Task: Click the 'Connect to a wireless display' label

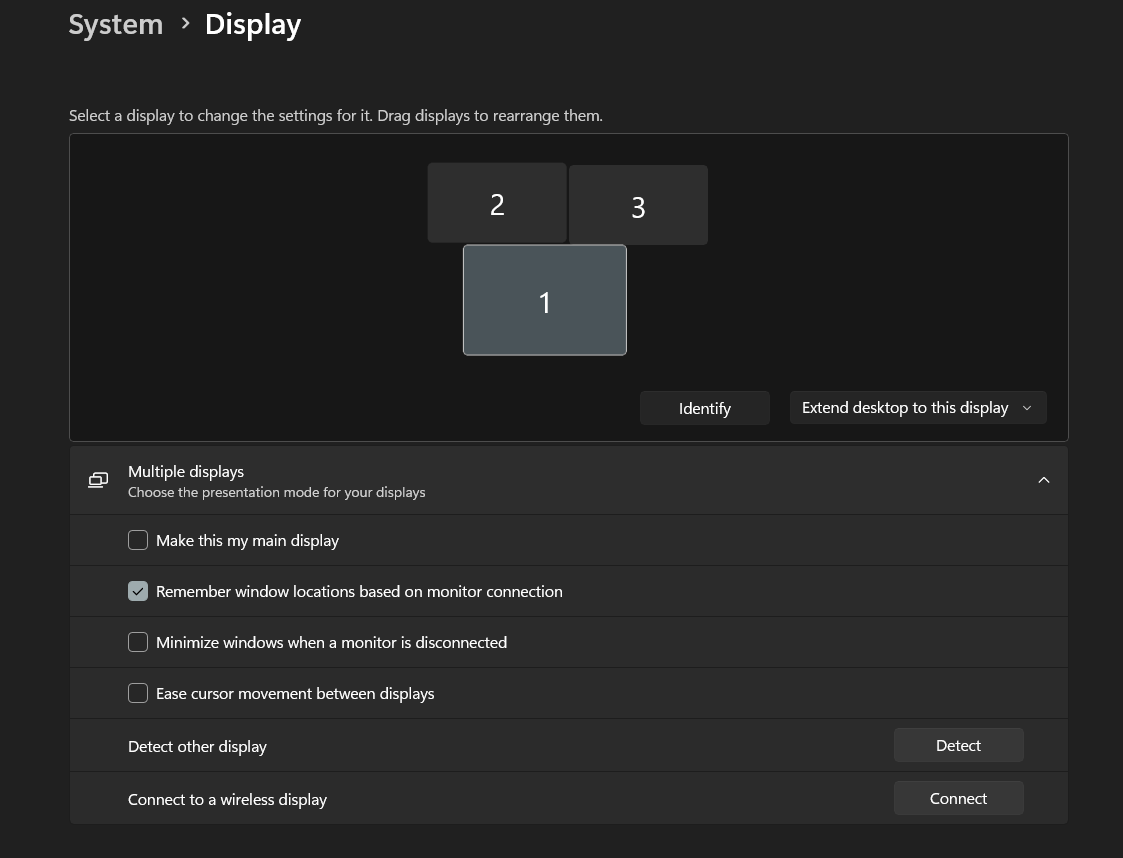Action: (x=227, y=799)
